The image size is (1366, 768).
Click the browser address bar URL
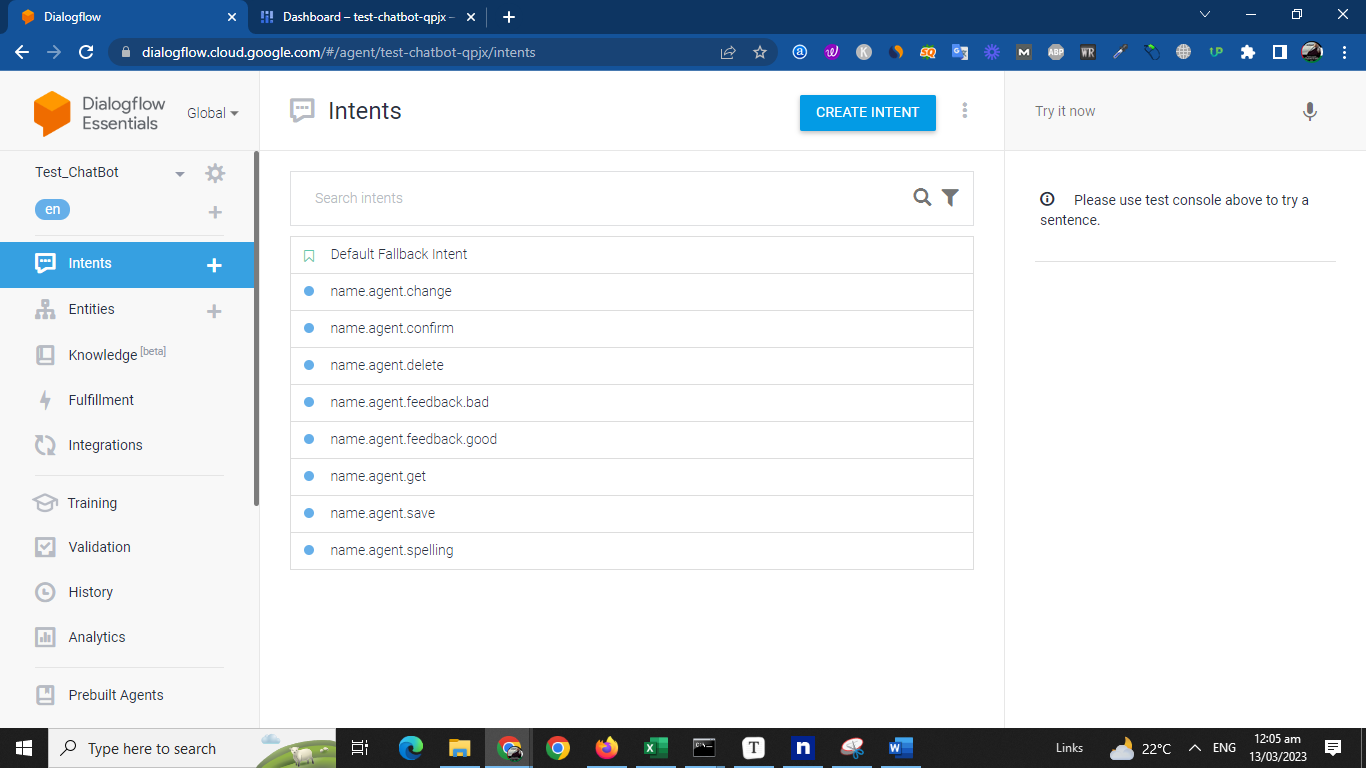pyautogui.click(x=338, y=52)
